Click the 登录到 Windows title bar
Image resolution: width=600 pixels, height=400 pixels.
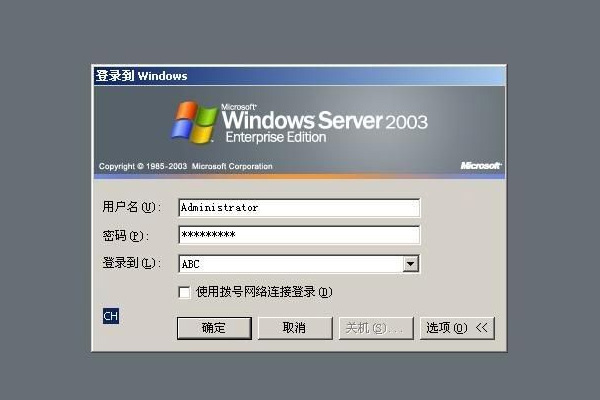click(299, 76)
